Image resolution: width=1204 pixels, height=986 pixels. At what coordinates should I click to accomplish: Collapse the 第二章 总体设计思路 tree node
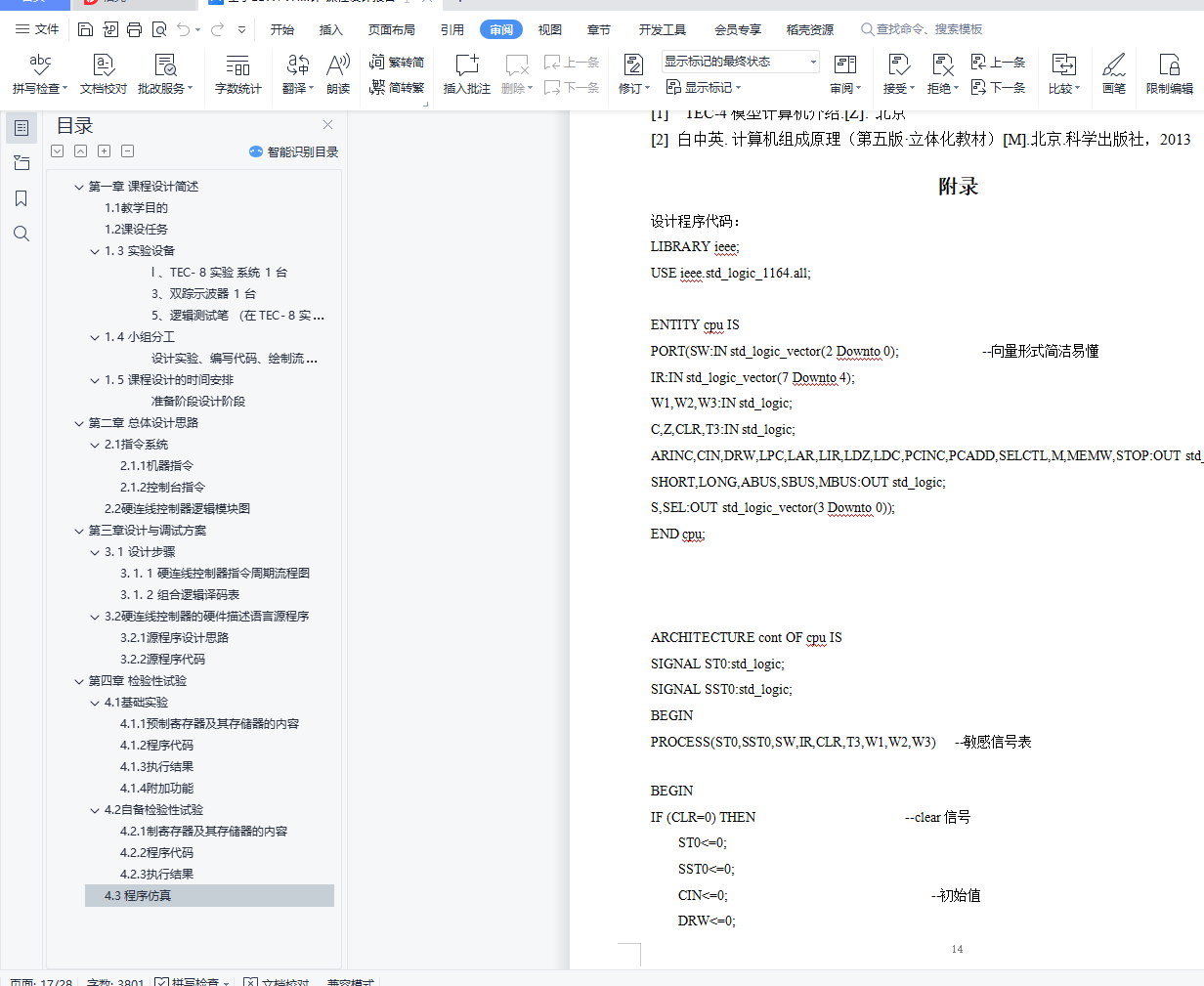click(79, 423)
